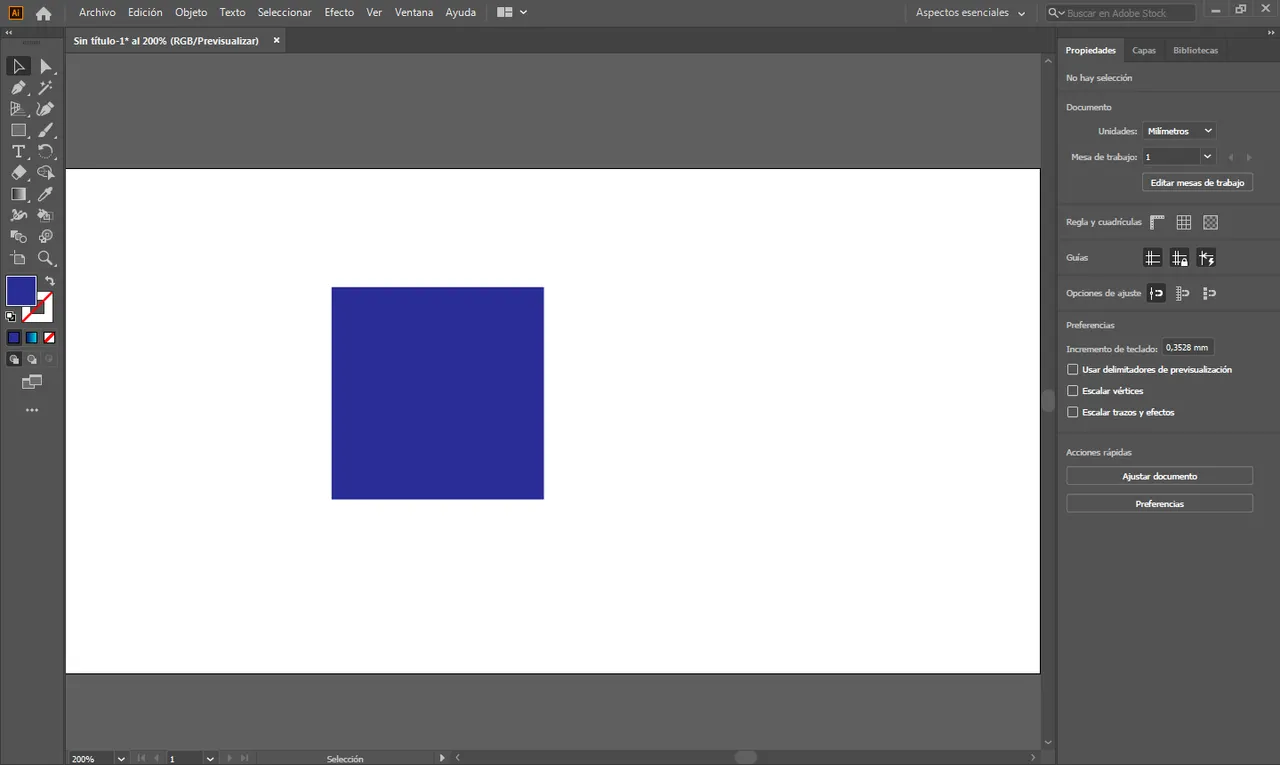Toggle snap to point option
The height and width of the screenshot is (765, 1280).
point(1156,293)
